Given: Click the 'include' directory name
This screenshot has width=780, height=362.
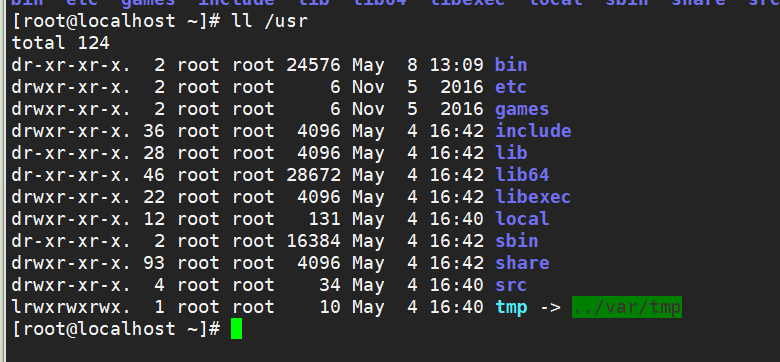Looking at the screenshot, I should pos(533,131).
